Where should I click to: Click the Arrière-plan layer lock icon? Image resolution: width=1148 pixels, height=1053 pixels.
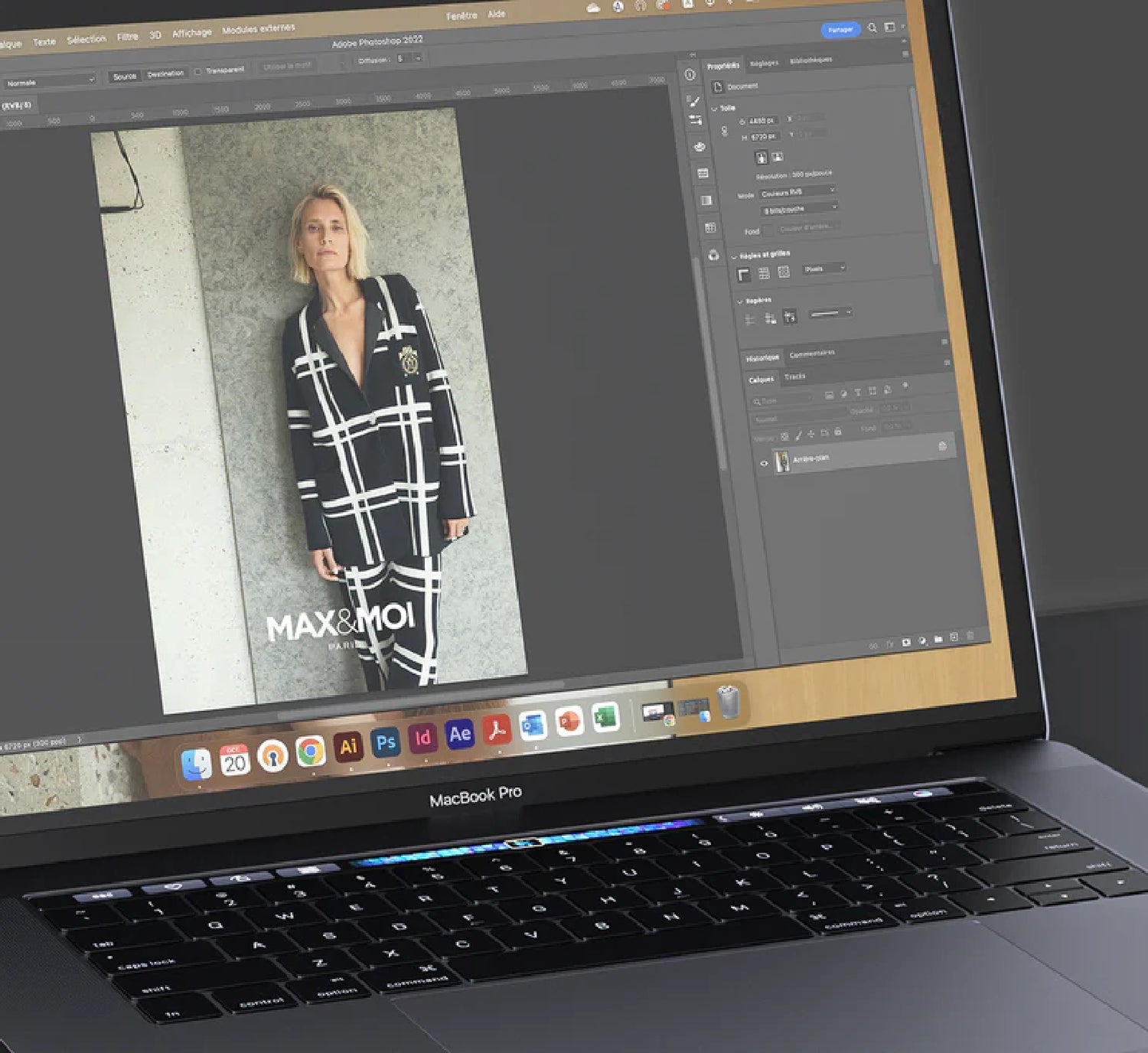pyautogui.click(x=942, y=445)
